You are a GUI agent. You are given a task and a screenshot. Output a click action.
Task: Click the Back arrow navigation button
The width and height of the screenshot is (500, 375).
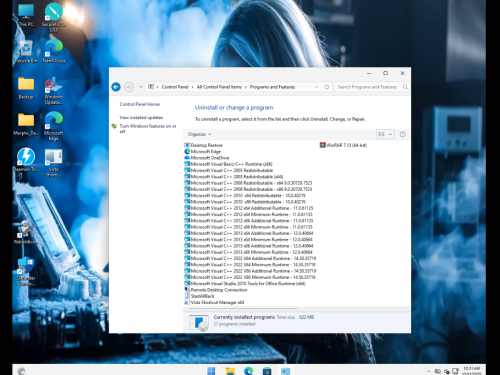116,87
